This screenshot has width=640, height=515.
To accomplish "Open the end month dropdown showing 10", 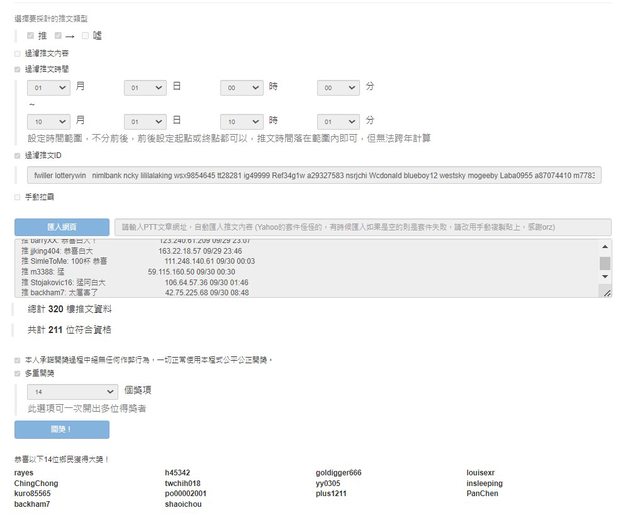I will point(48,120).
